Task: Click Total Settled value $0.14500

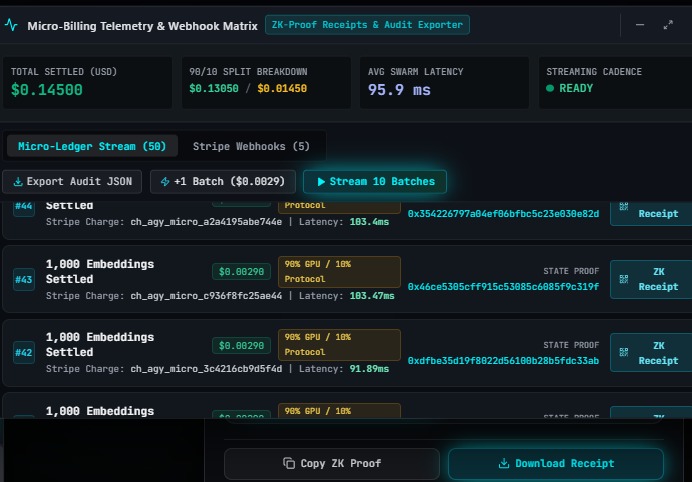Action: click(47, 90)
